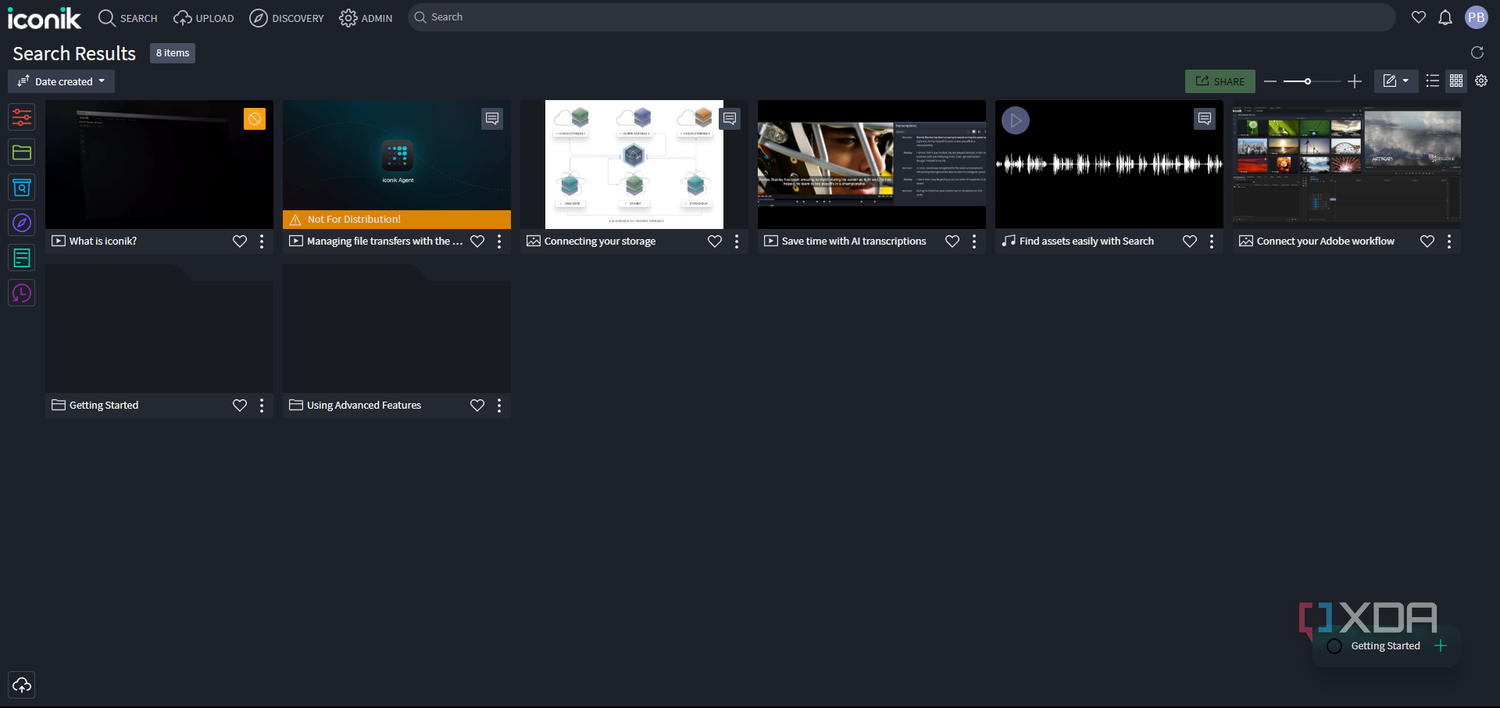Click the What is iconik? title
Screen dimensions: 1500x708
click(x=103, y=241)
